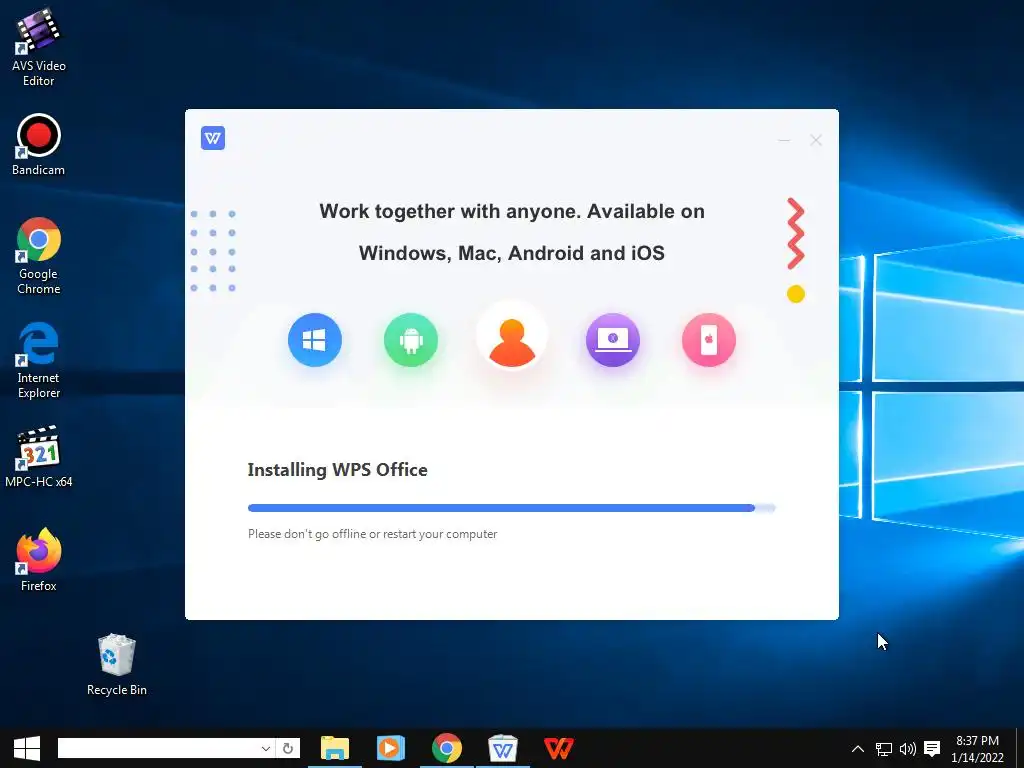1024x768 pixels.
Task: Click the installation progress bar
Action: tap(511, 507)
